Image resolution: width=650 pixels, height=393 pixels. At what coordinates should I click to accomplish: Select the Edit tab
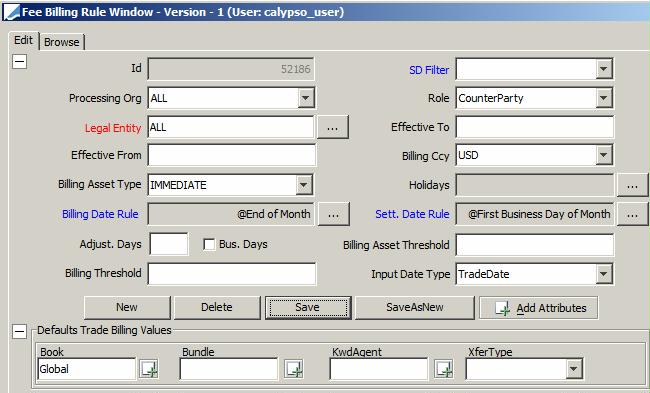point(23,40)
